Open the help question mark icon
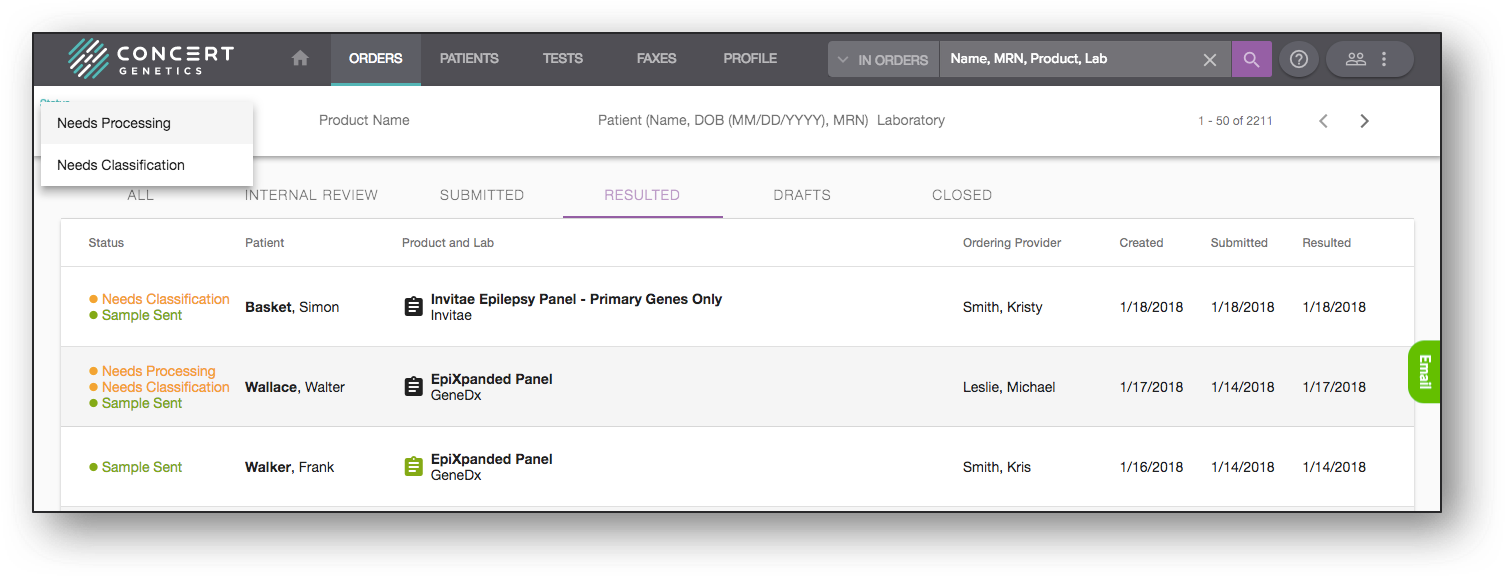 tap(1299, 59)
